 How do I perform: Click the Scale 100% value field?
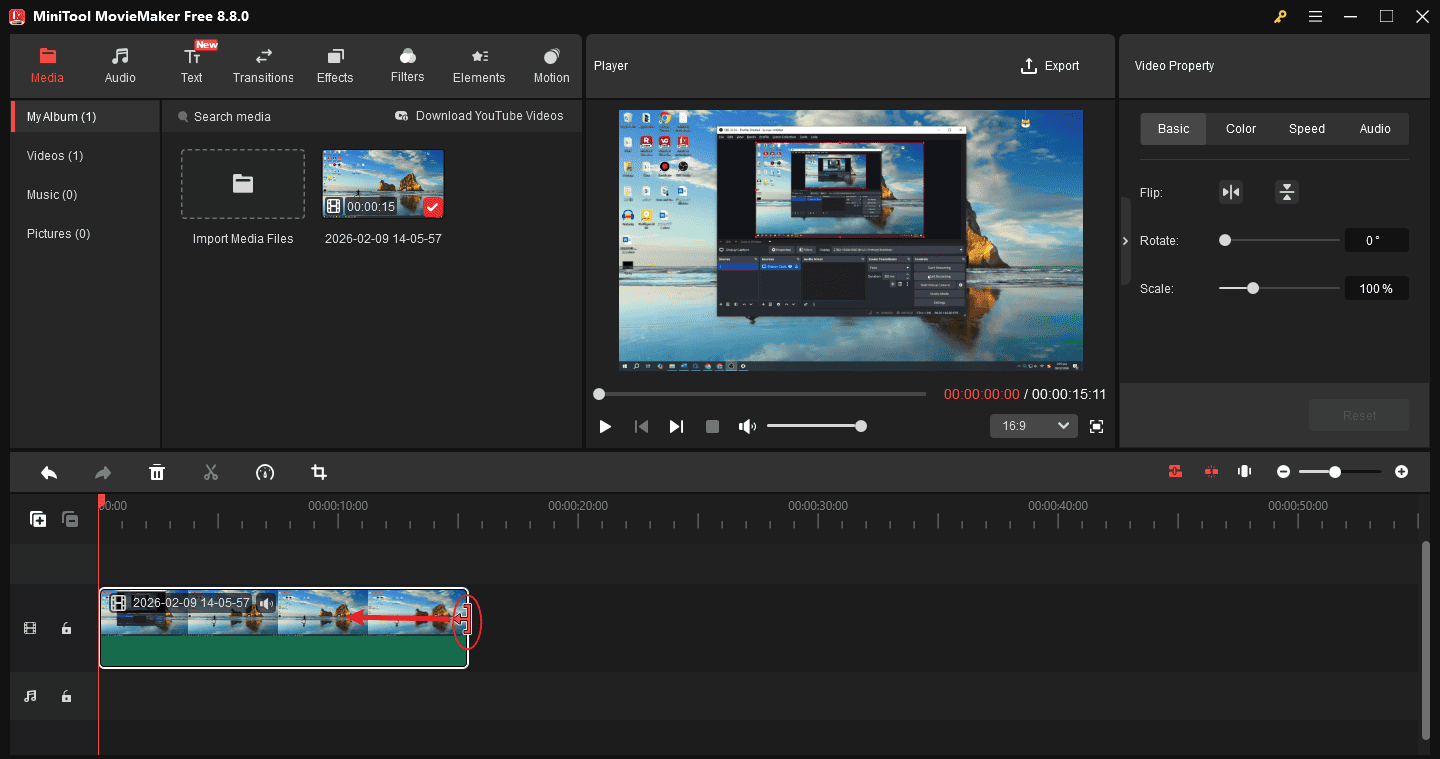coord(1376,288)
